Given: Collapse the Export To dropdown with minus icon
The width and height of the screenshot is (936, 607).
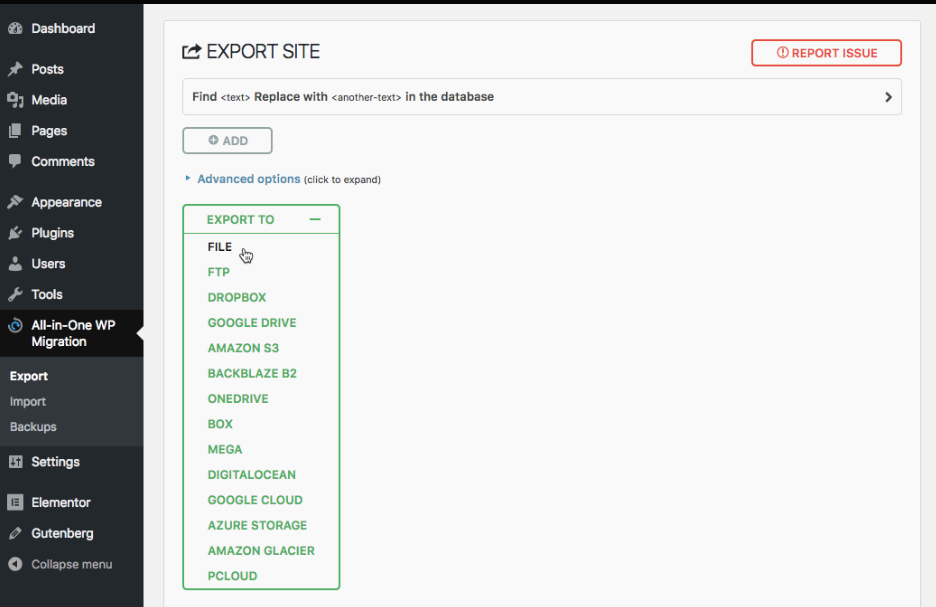Looking at the screenshot, I should 315,219.
